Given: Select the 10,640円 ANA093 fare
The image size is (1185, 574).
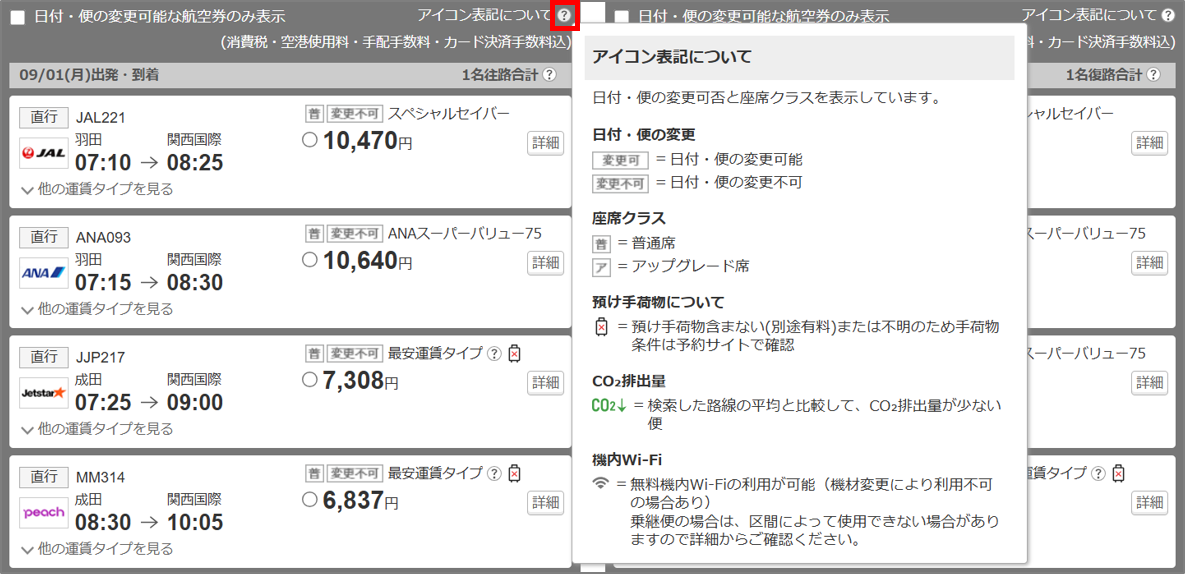Looking at the screenshot, I should click(x=309, y=260).
